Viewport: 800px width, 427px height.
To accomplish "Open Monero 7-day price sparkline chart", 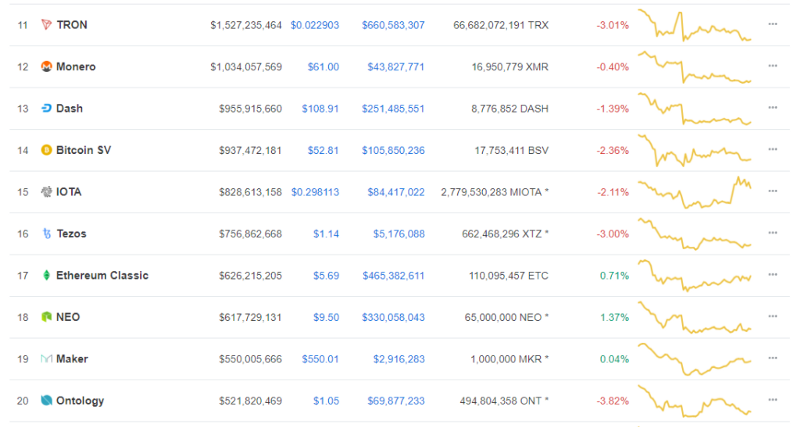I will pos(695,67).
